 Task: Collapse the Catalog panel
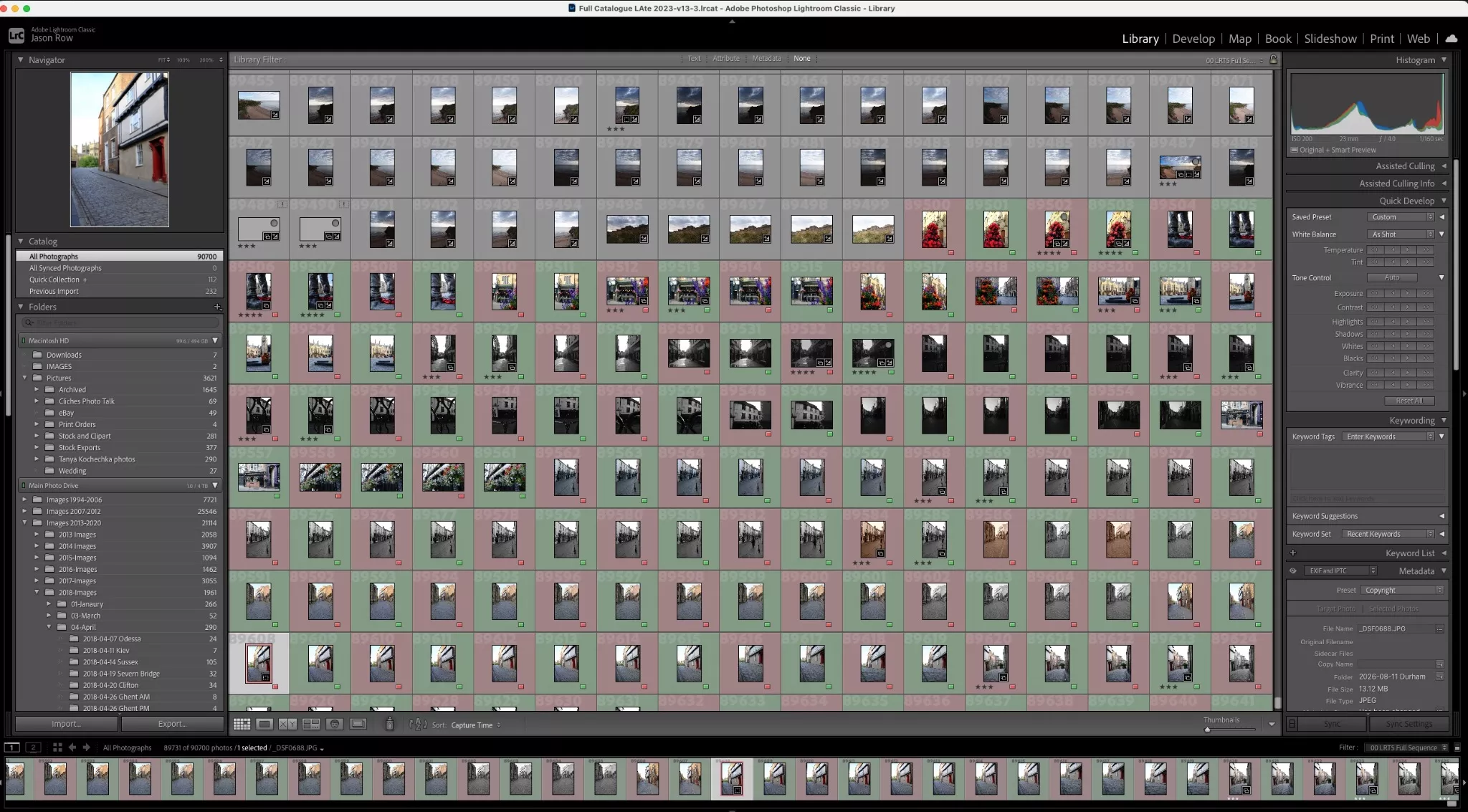[x=21, y=242]
